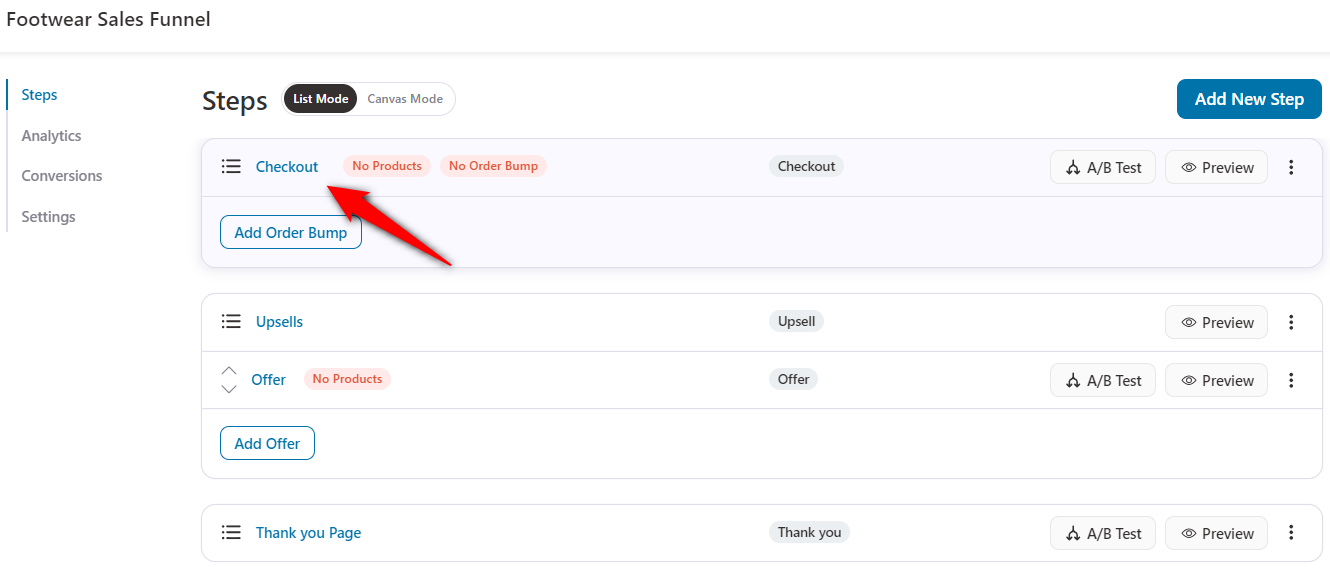Move the Offer step down with the down chevron
This screenshot has width=1330, height=568.
pos(229,388)
